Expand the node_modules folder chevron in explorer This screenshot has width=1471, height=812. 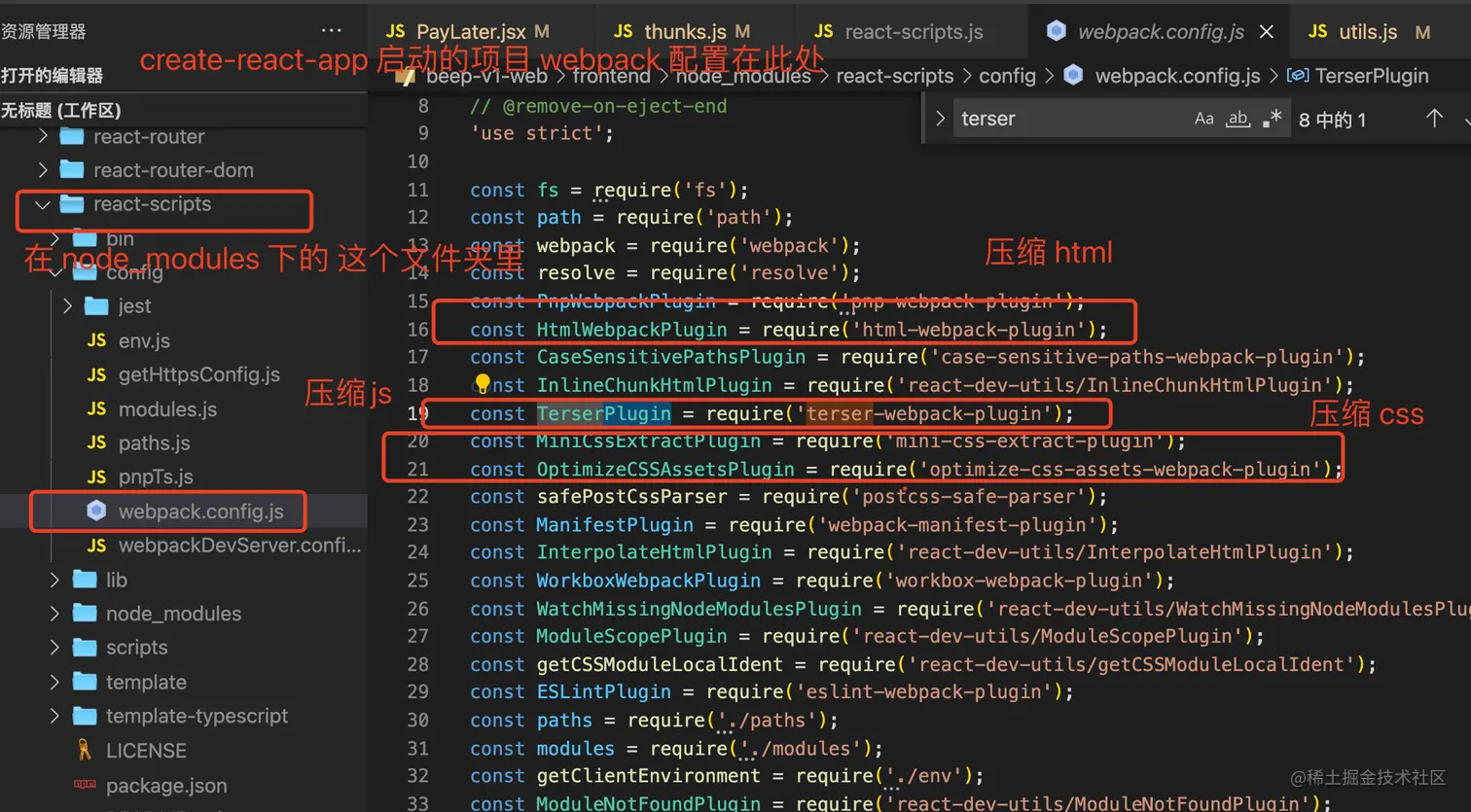tap(54, 614)
